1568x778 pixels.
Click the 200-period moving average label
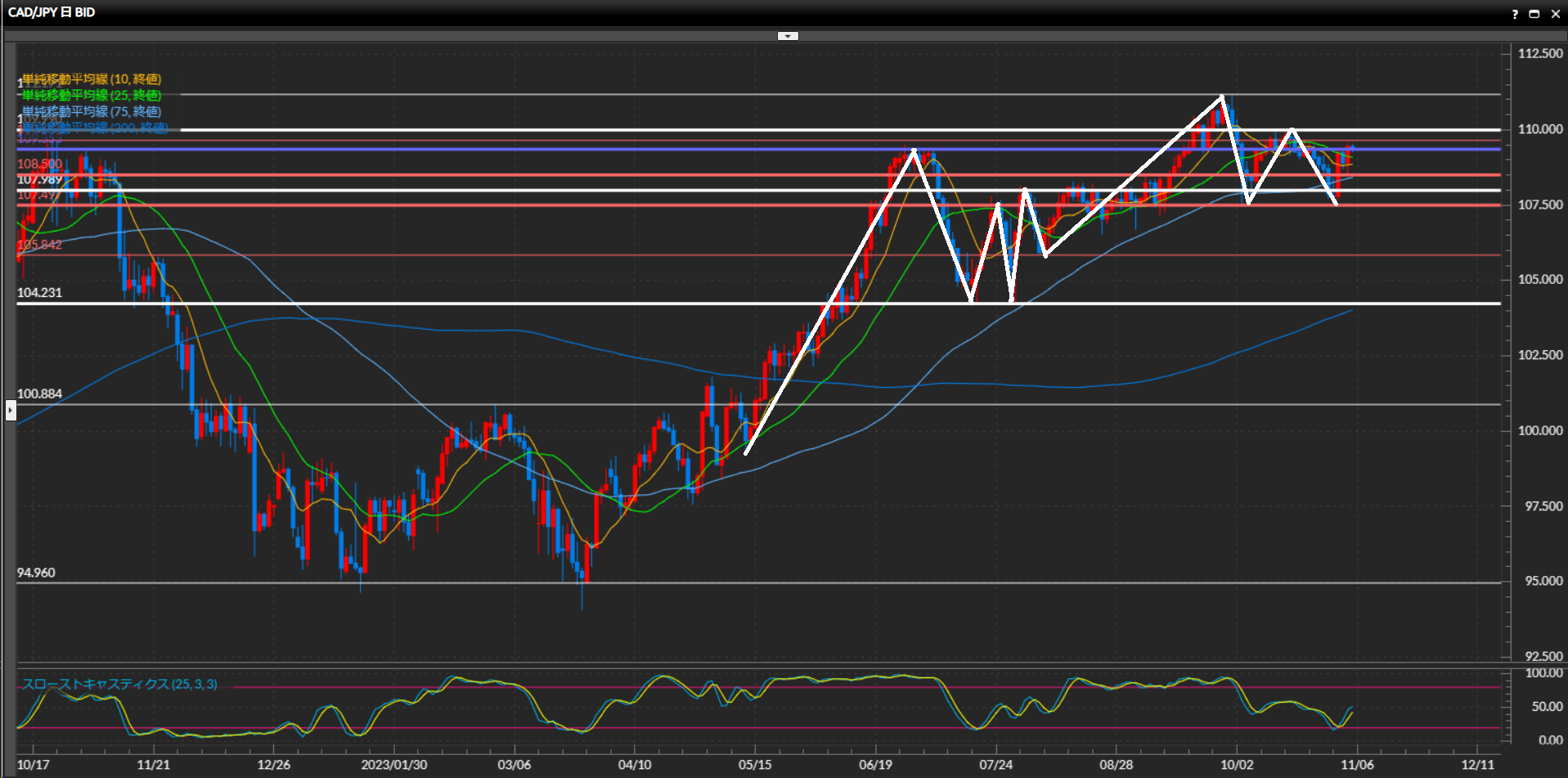94,128
